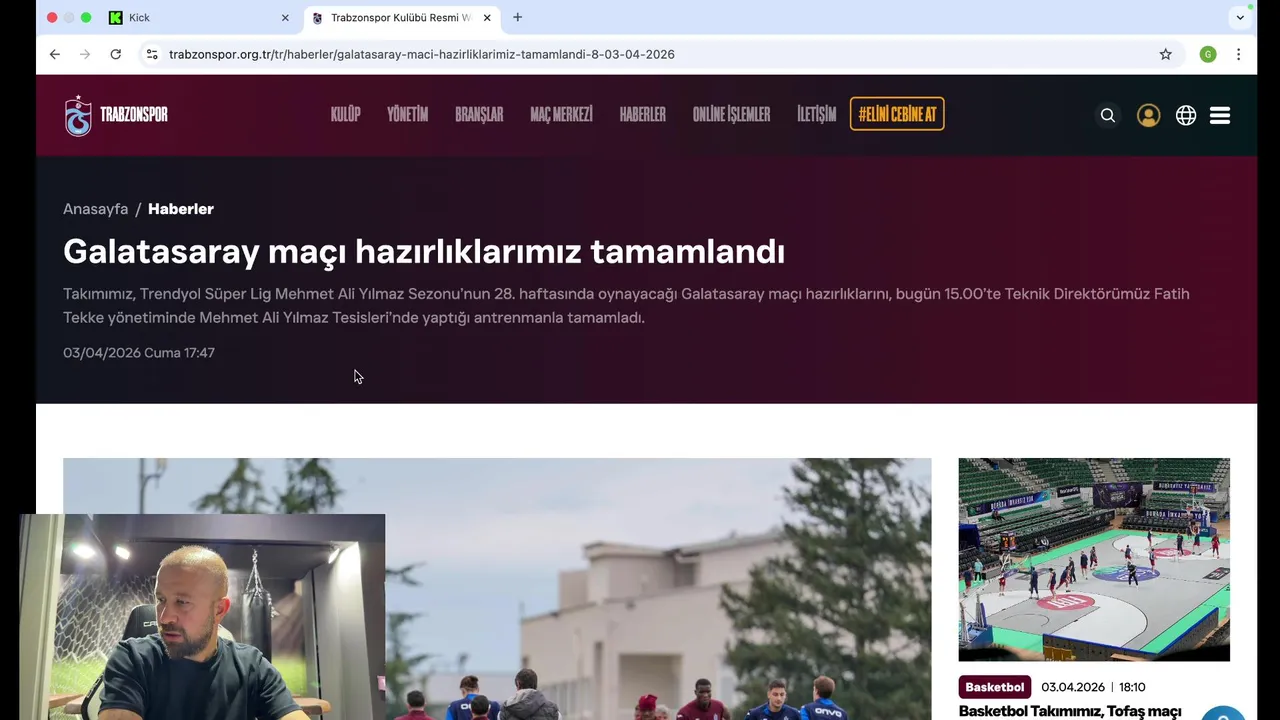Click the Haberler breadcrumb link
This screenshot has height=720, width=1280.
[x=181, y=209]
